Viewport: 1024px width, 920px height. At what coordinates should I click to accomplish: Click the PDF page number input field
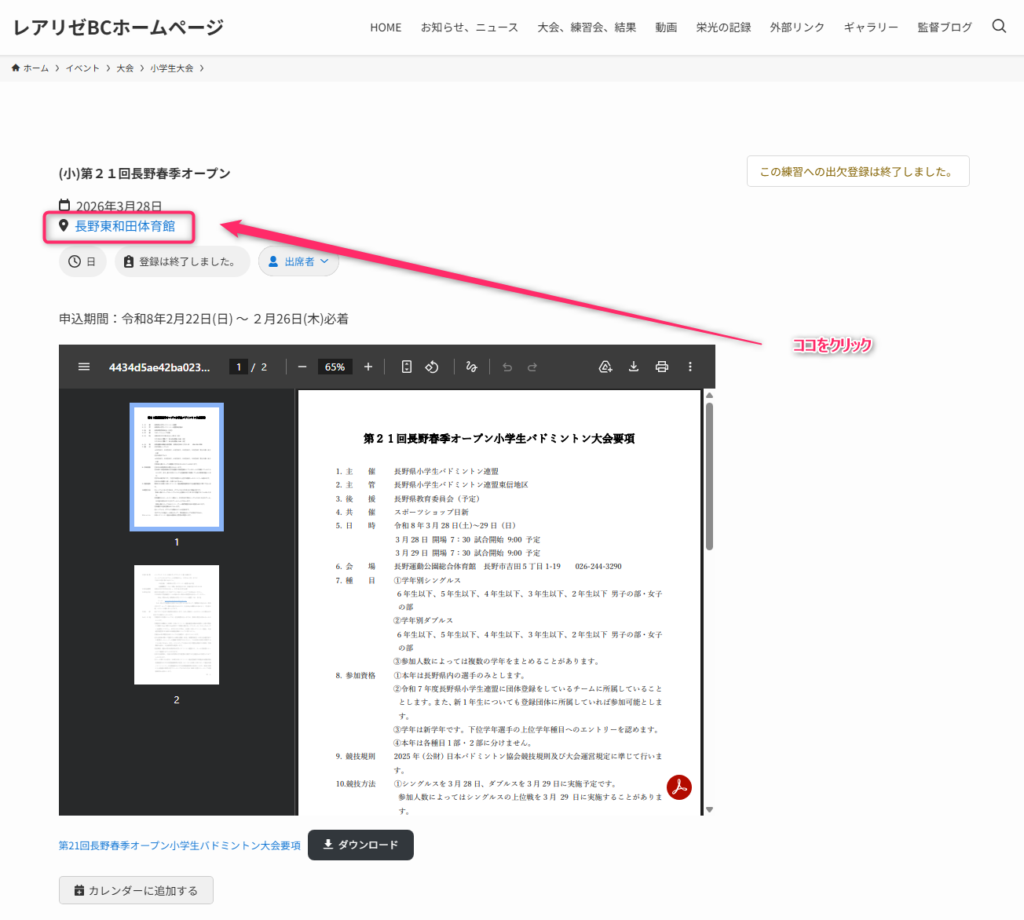pos(238,367)
